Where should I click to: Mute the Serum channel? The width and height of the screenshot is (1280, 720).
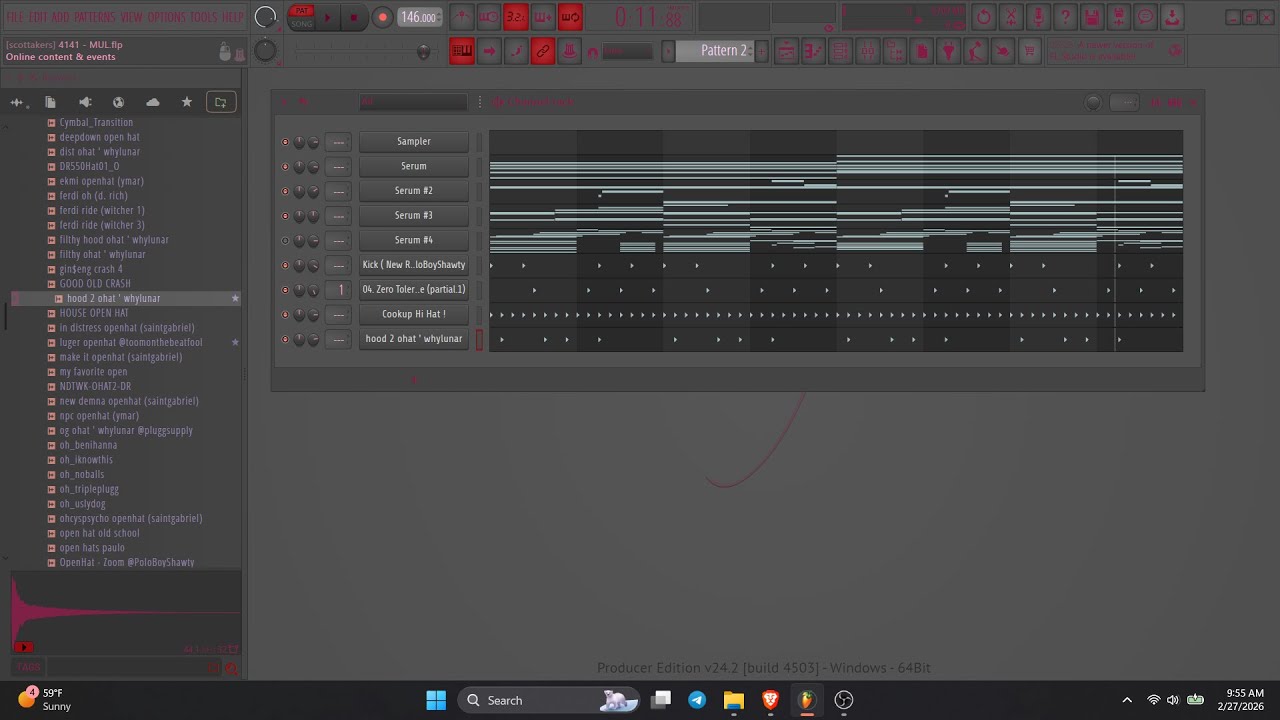(x=285, y=167)
